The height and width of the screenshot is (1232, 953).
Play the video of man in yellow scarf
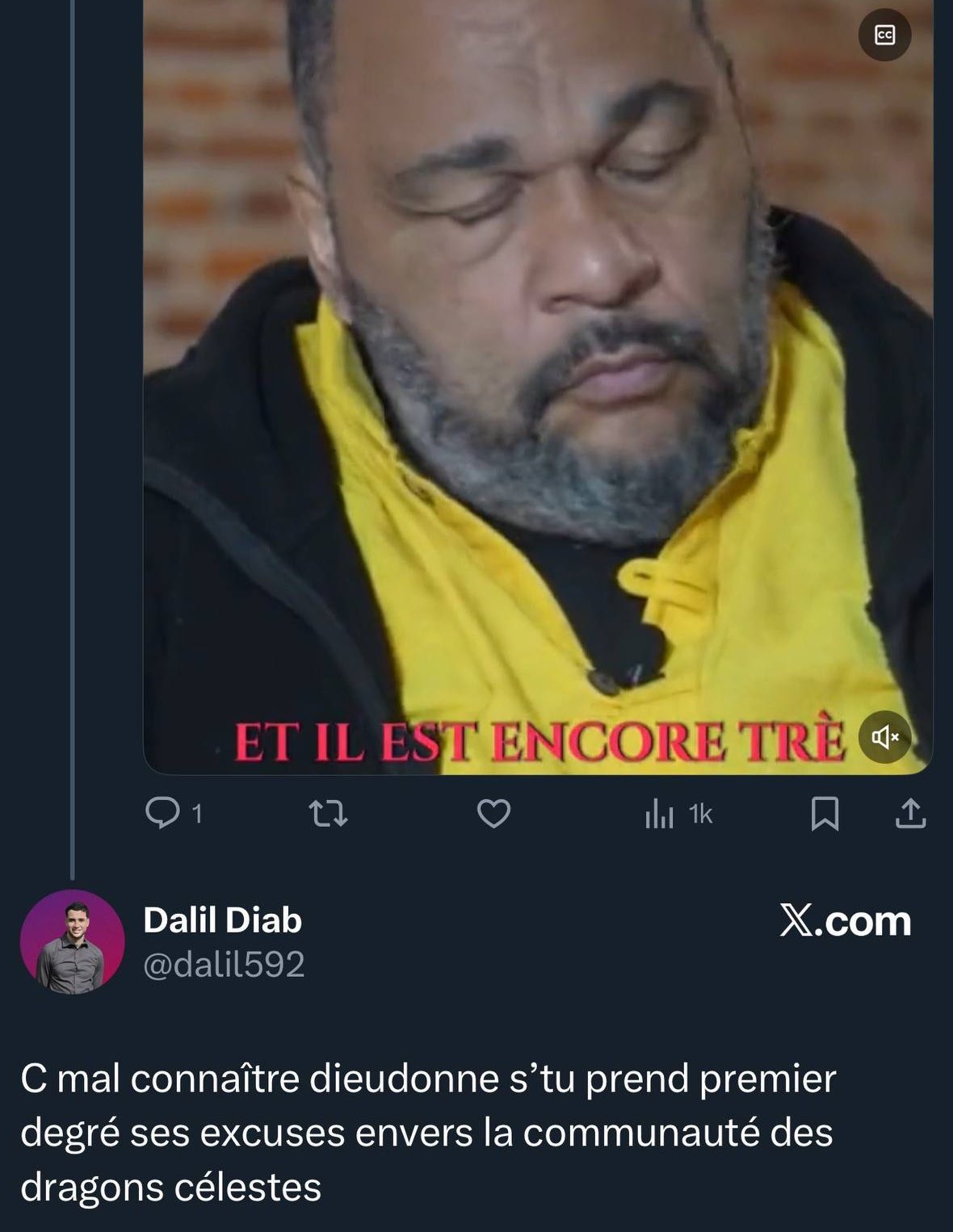pyautogui.click(x=538, y=387)
